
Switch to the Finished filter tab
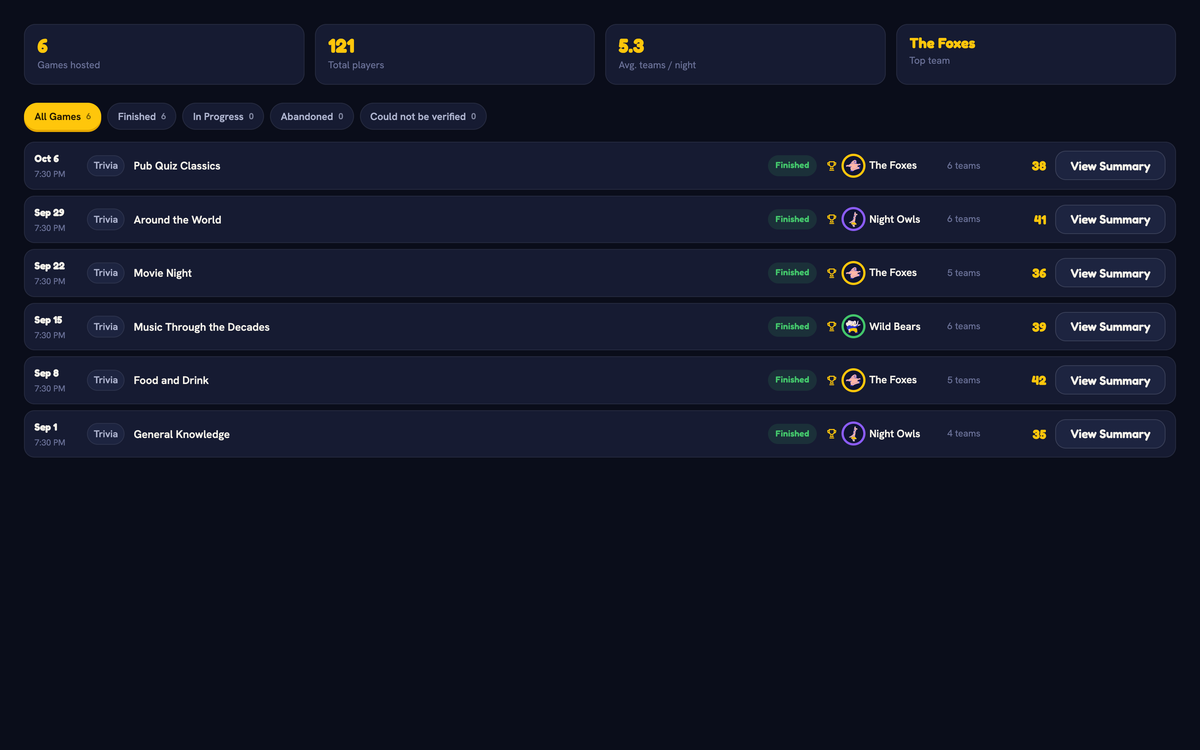pyautogui.click(x=142, y=117)
